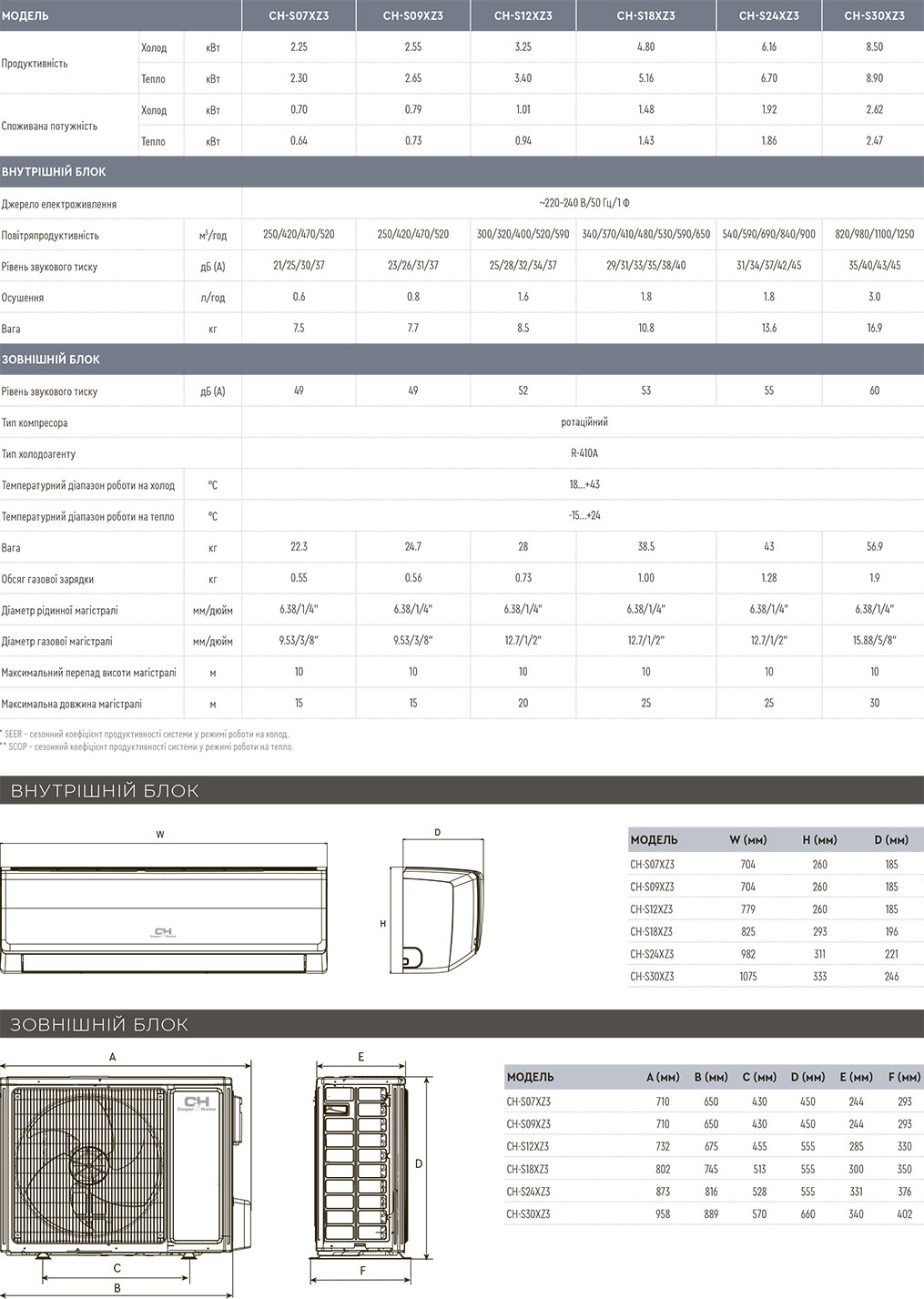Click the CH-S12XZ3 column header
The image size is (924, 1299).
pos(523,15)
